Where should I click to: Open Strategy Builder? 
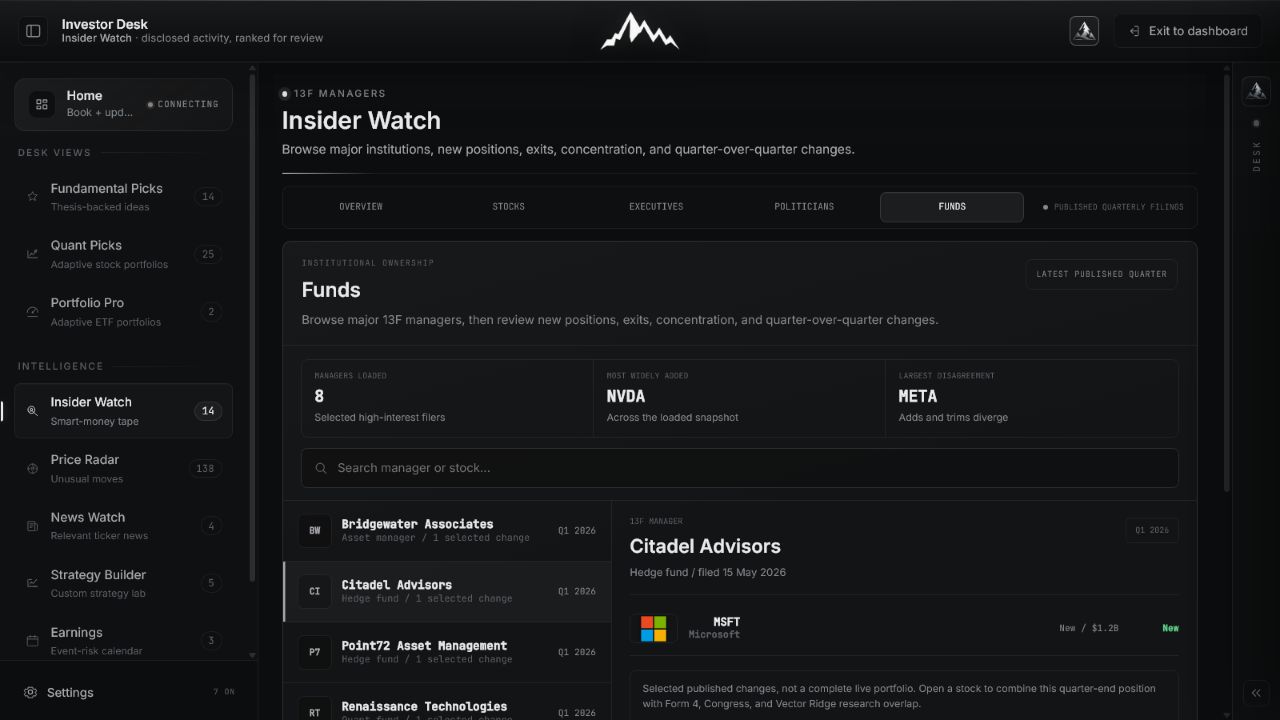point(123,584)
